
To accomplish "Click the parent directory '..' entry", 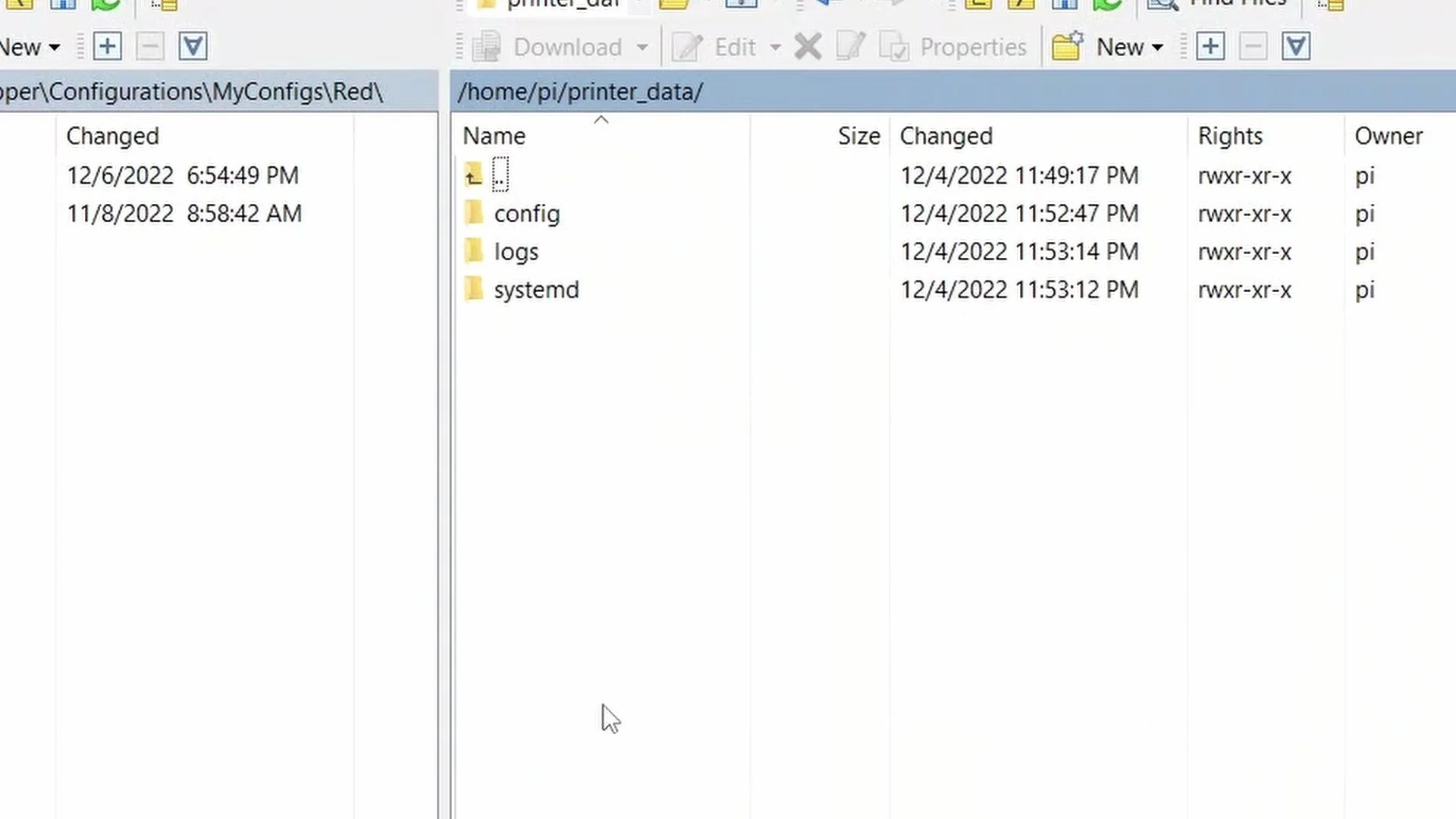I will (x=500, y=175).
